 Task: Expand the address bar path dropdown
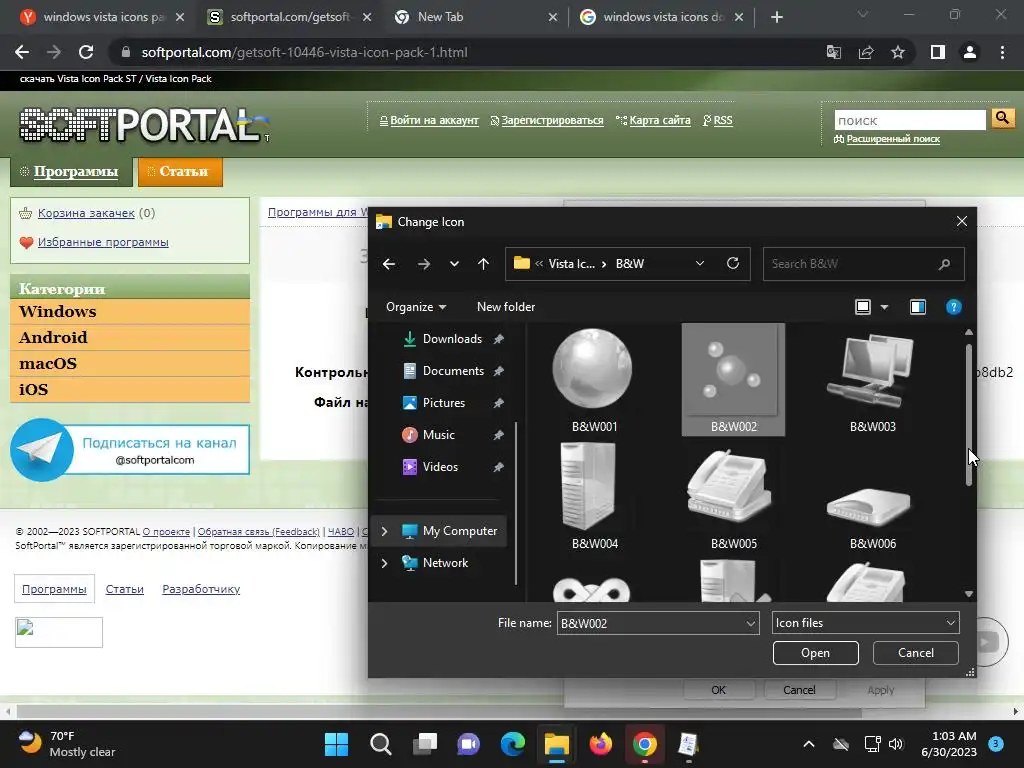click(x=699, y=263)
